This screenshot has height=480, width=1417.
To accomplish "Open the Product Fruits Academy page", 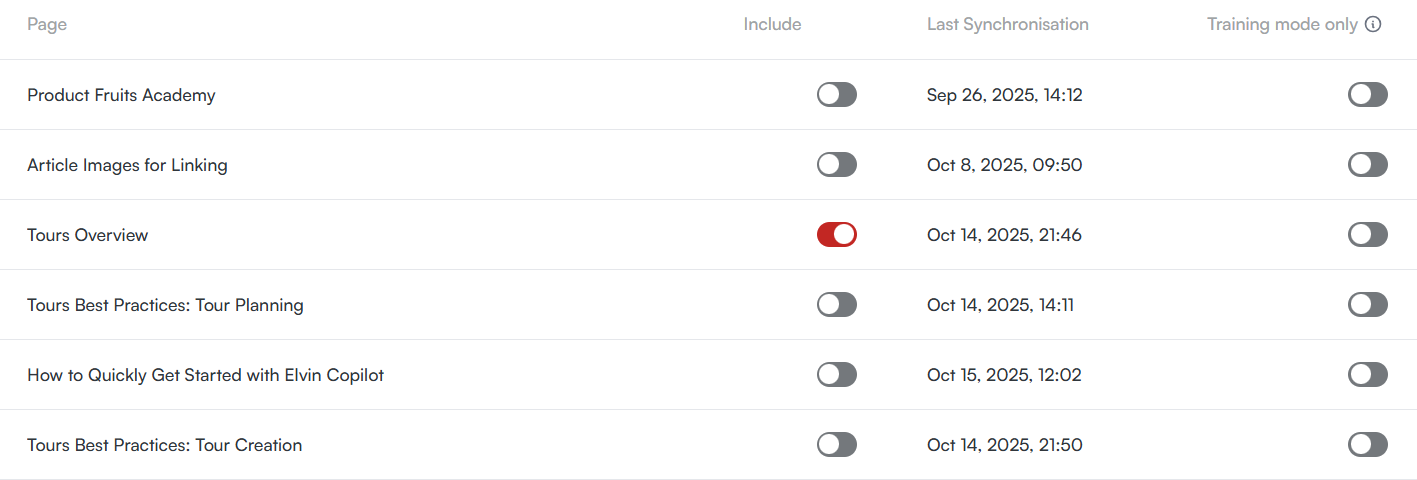I will coord(121,95).
